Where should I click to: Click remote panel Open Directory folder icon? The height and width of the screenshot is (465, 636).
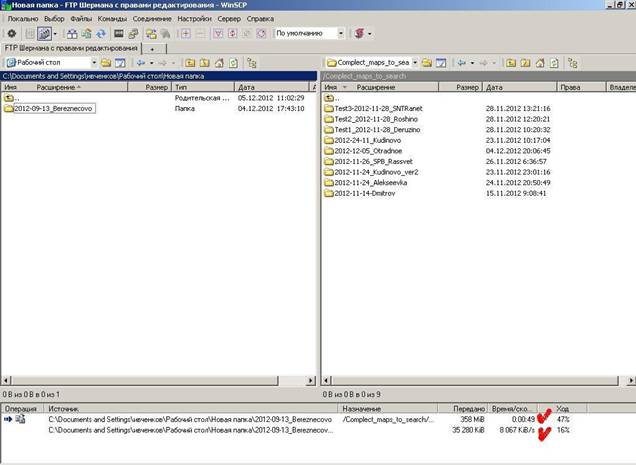tap(427, 63)
